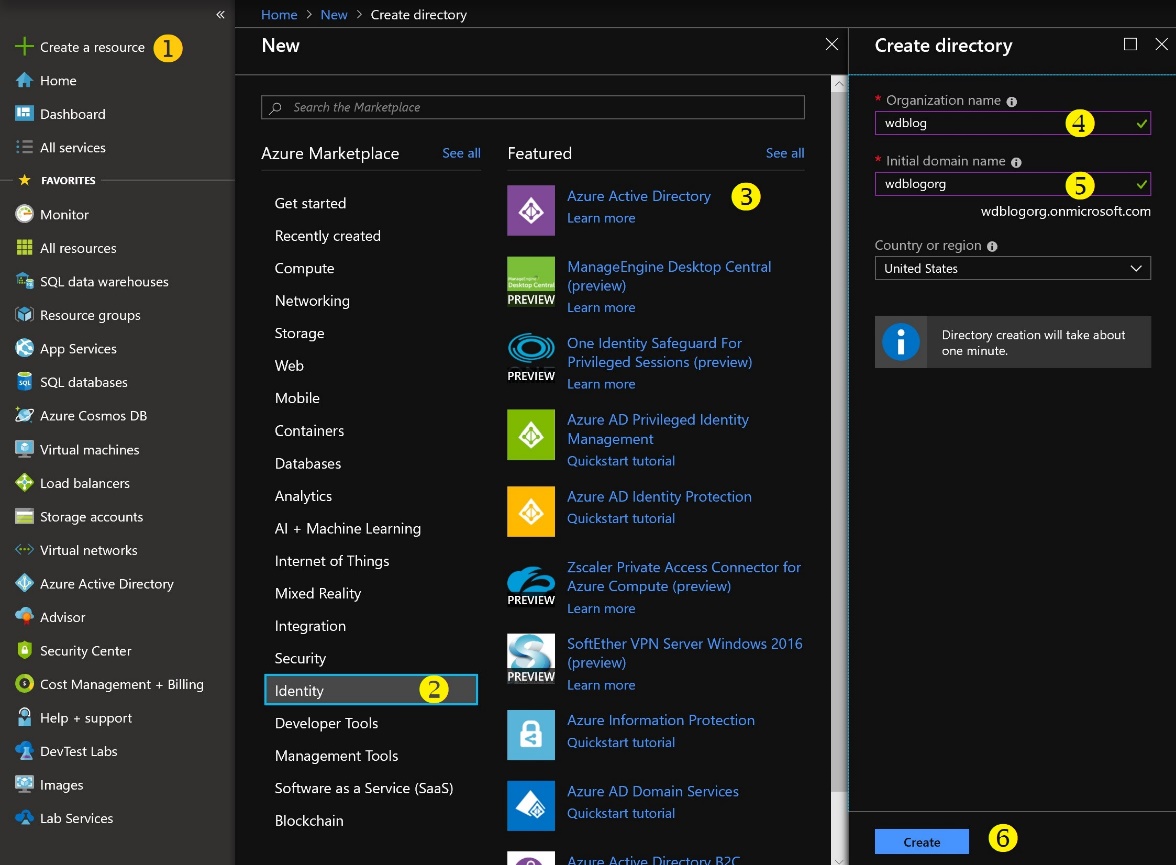Click the New breadcrumb link
Screen dimensions: 1176x865
(334, 14)
